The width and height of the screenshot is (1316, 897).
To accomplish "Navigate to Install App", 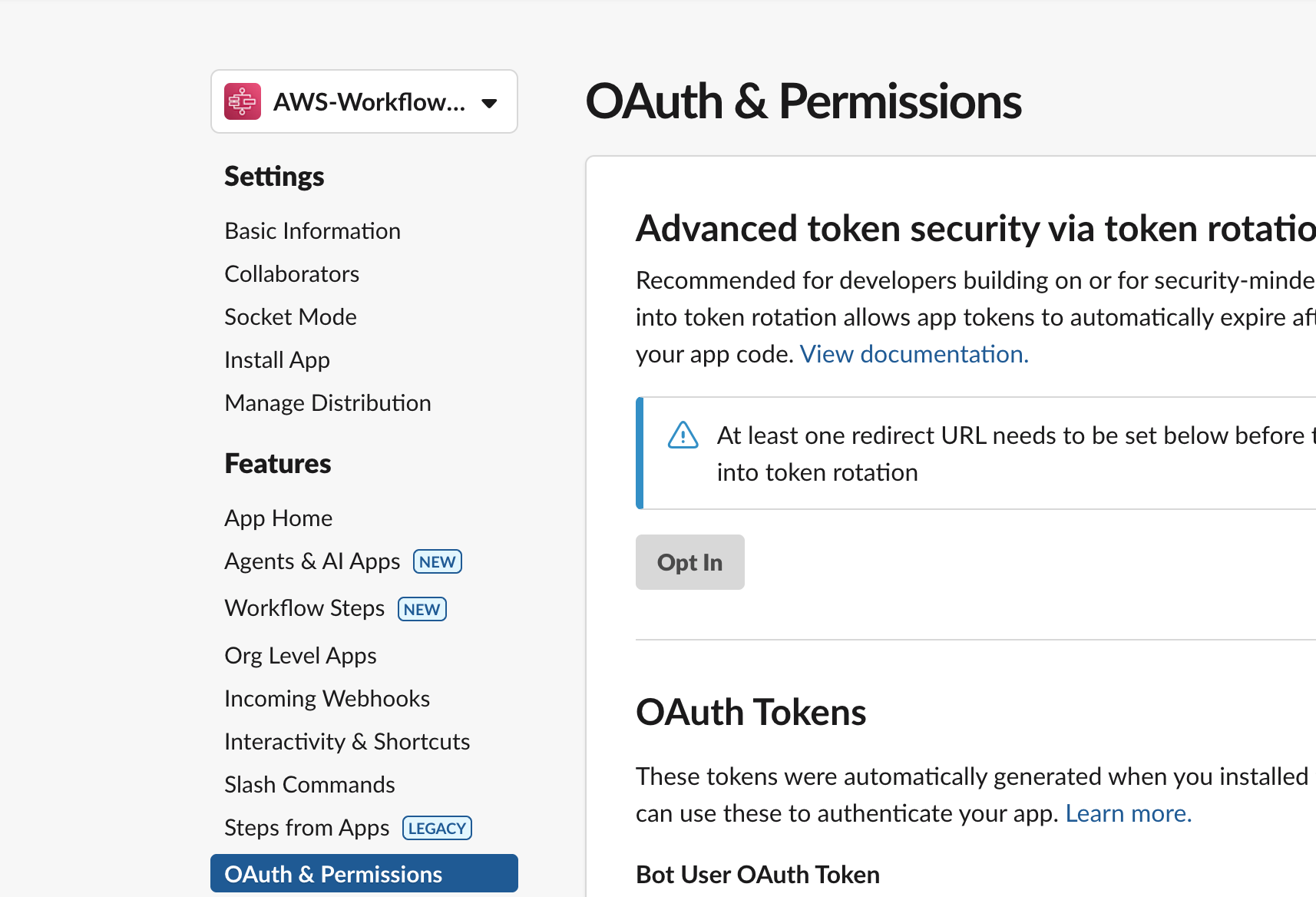I will point(277,360).
